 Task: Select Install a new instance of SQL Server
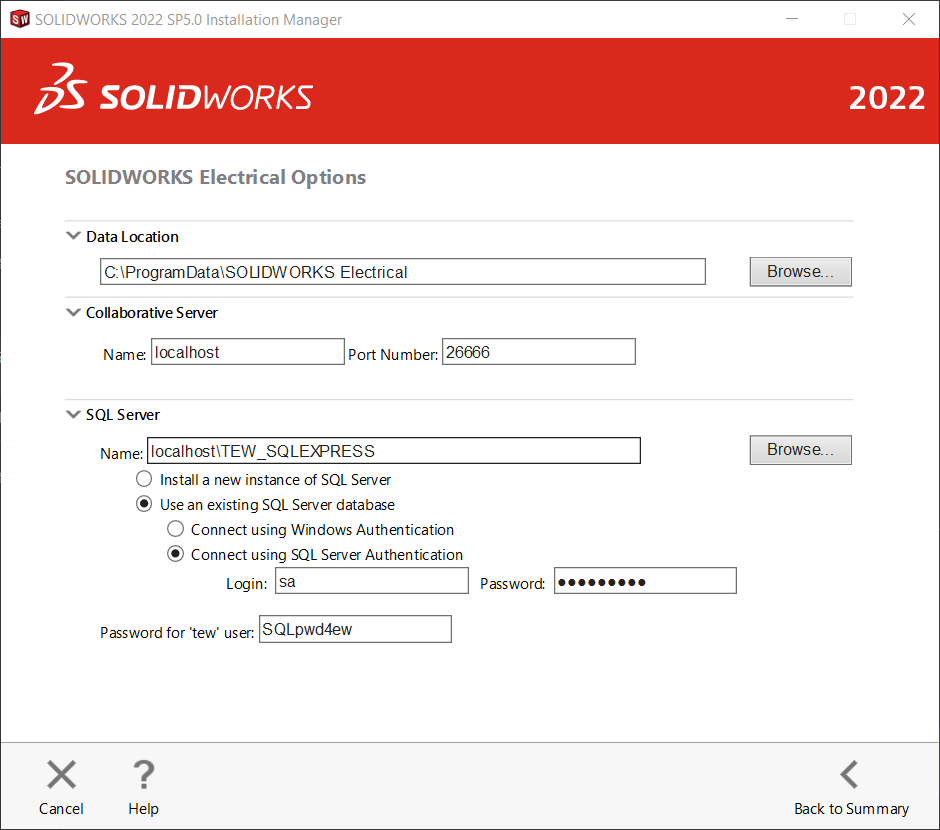pos(144,479)
